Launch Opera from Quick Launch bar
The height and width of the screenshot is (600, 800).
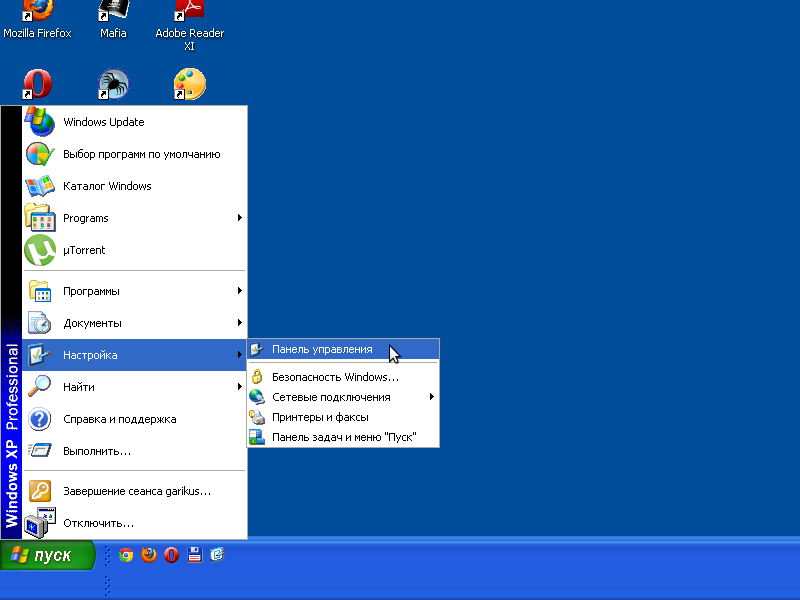(x=171, y=555)
